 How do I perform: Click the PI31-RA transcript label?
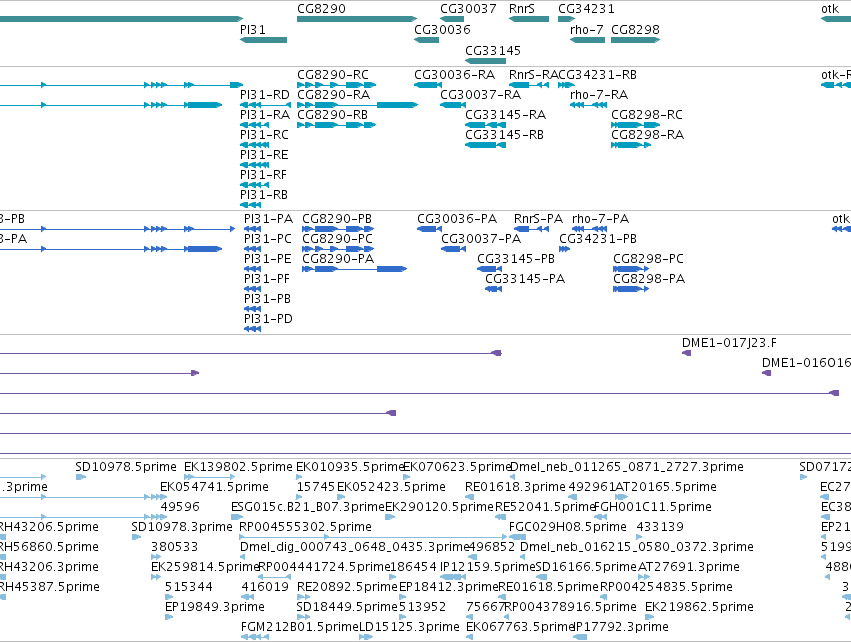point(265,115)
